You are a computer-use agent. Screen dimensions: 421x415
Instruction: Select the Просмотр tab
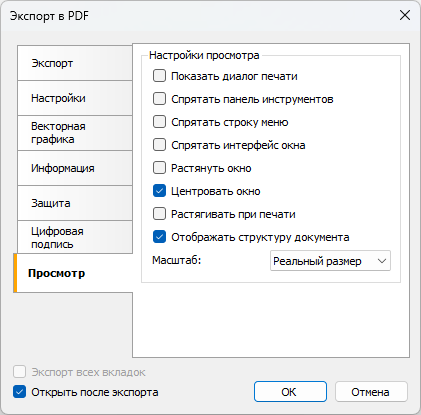(x=73, y=273)
